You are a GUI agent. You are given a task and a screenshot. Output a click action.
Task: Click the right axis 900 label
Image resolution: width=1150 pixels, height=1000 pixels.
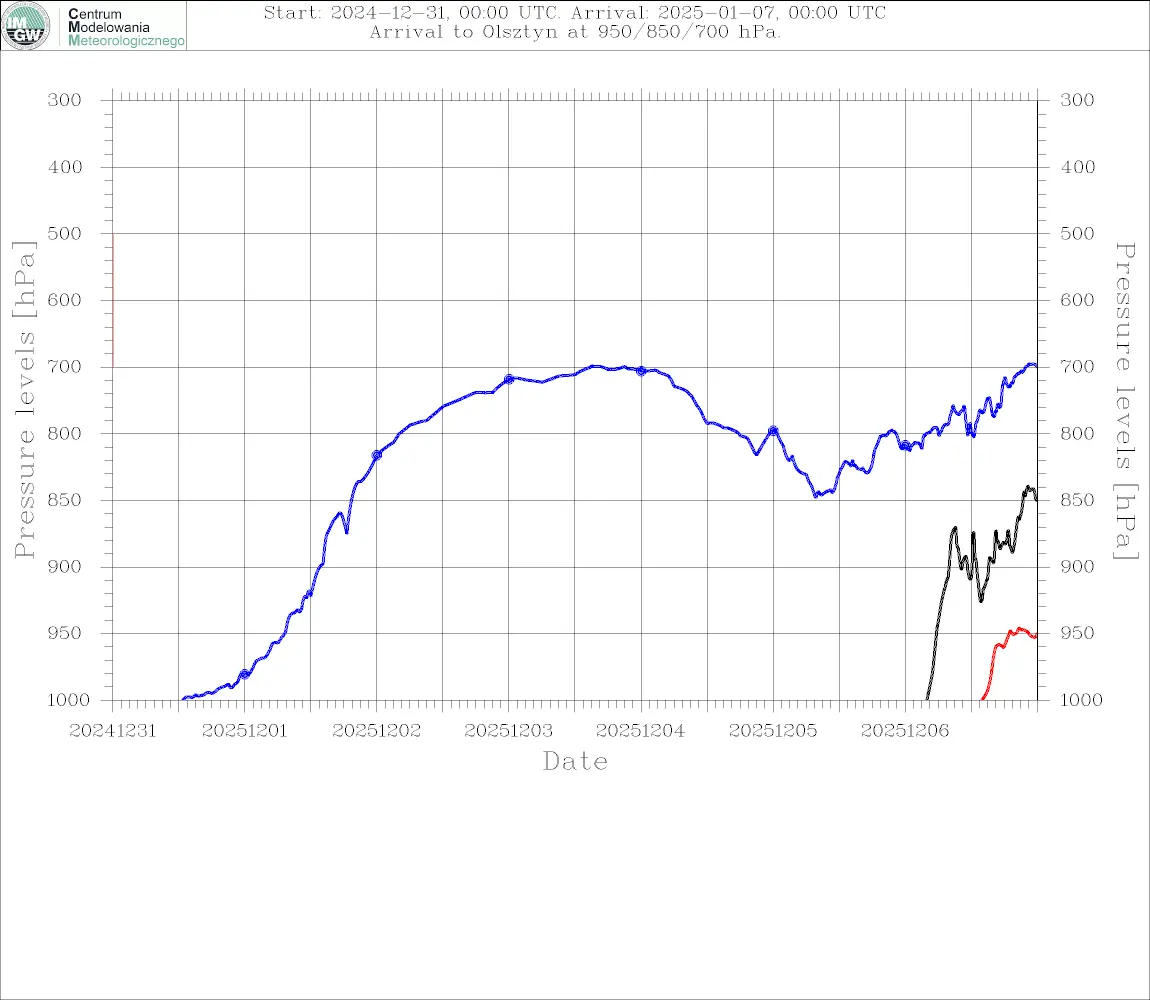(1077, 566)
